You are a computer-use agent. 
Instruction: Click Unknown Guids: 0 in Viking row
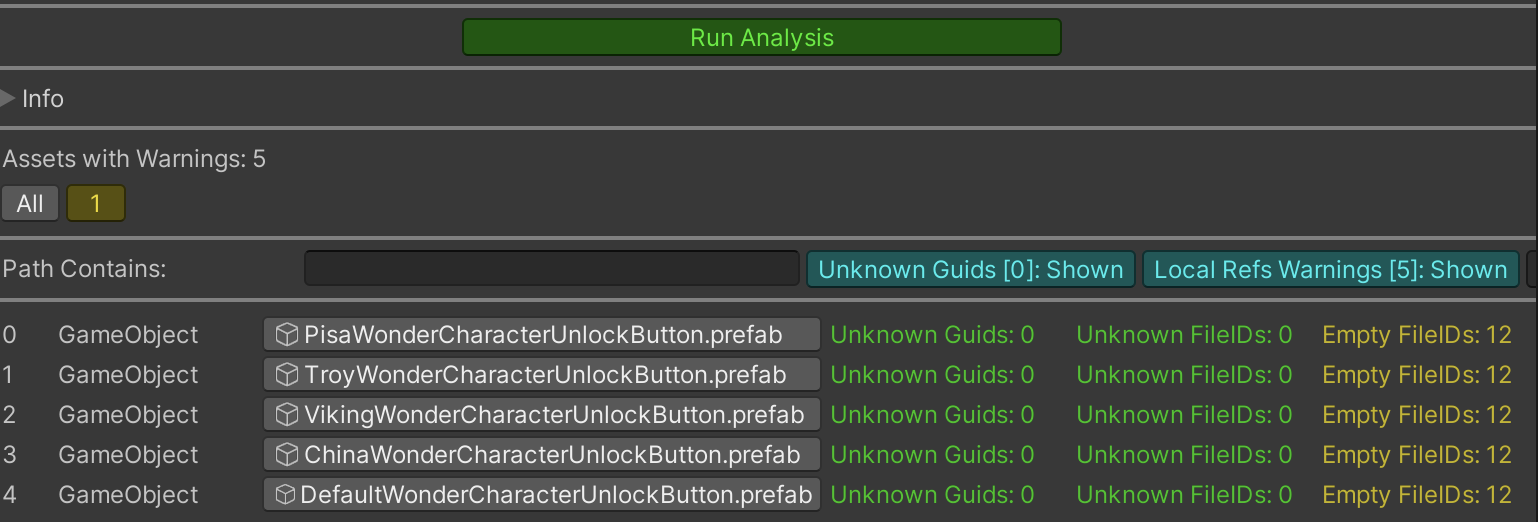click(932, 415)
